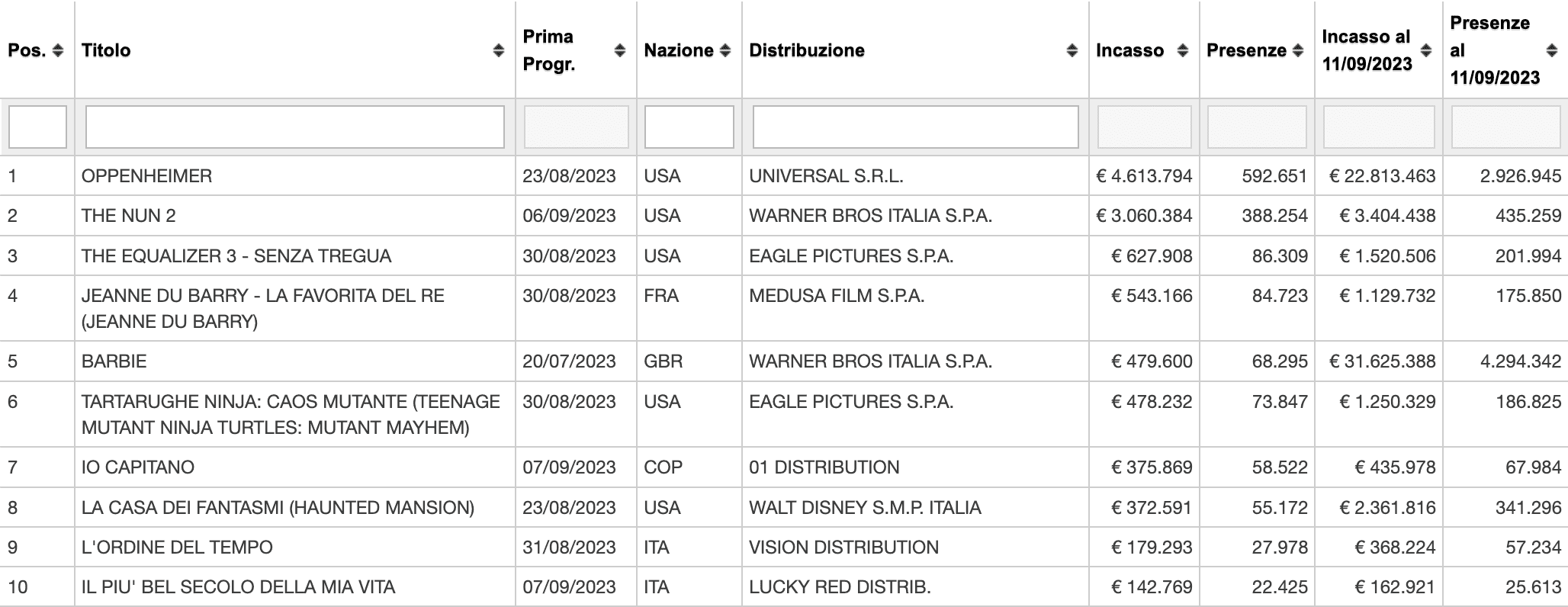Select THE NUN 2 title cell
The height and width of the screenshot is (607, 1568).
(129, 216)
